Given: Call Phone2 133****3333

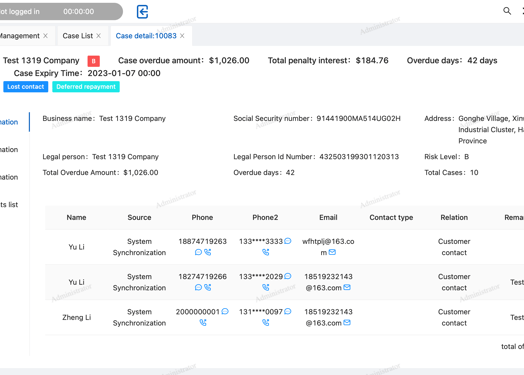Looking at the screenshot, I should pyautogui.click(x=266, y=252).
